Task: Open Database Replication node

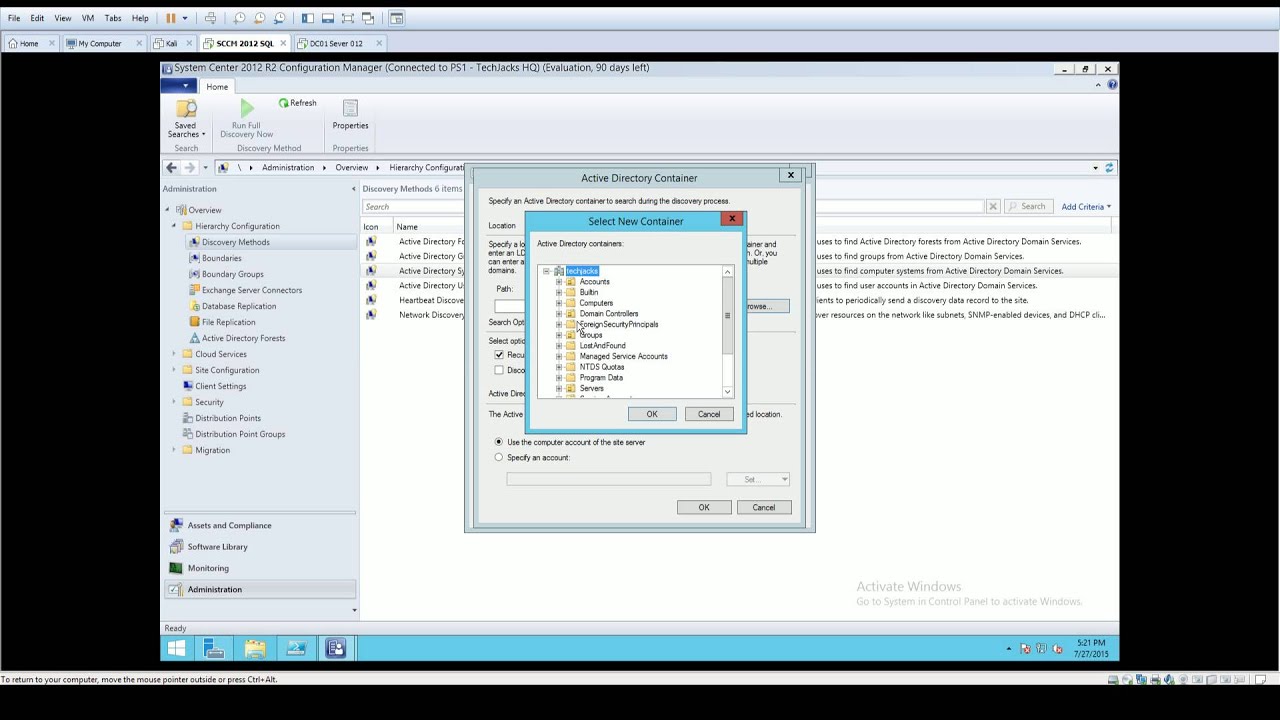Action: coord(238,306)
